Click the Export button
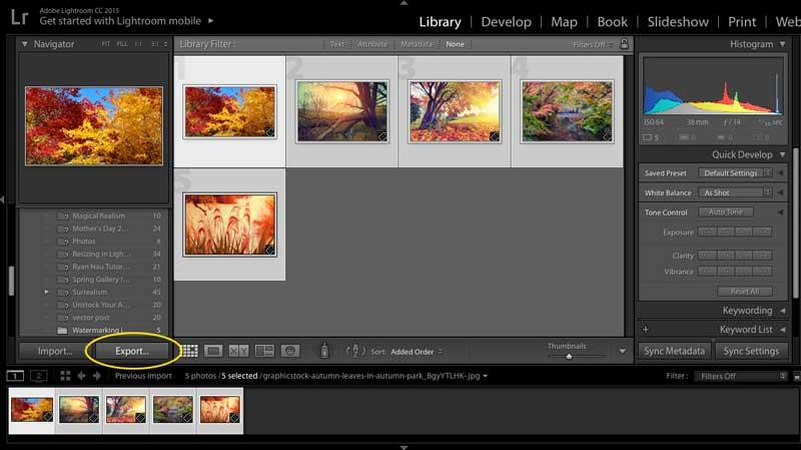 [x=132, y=351]
